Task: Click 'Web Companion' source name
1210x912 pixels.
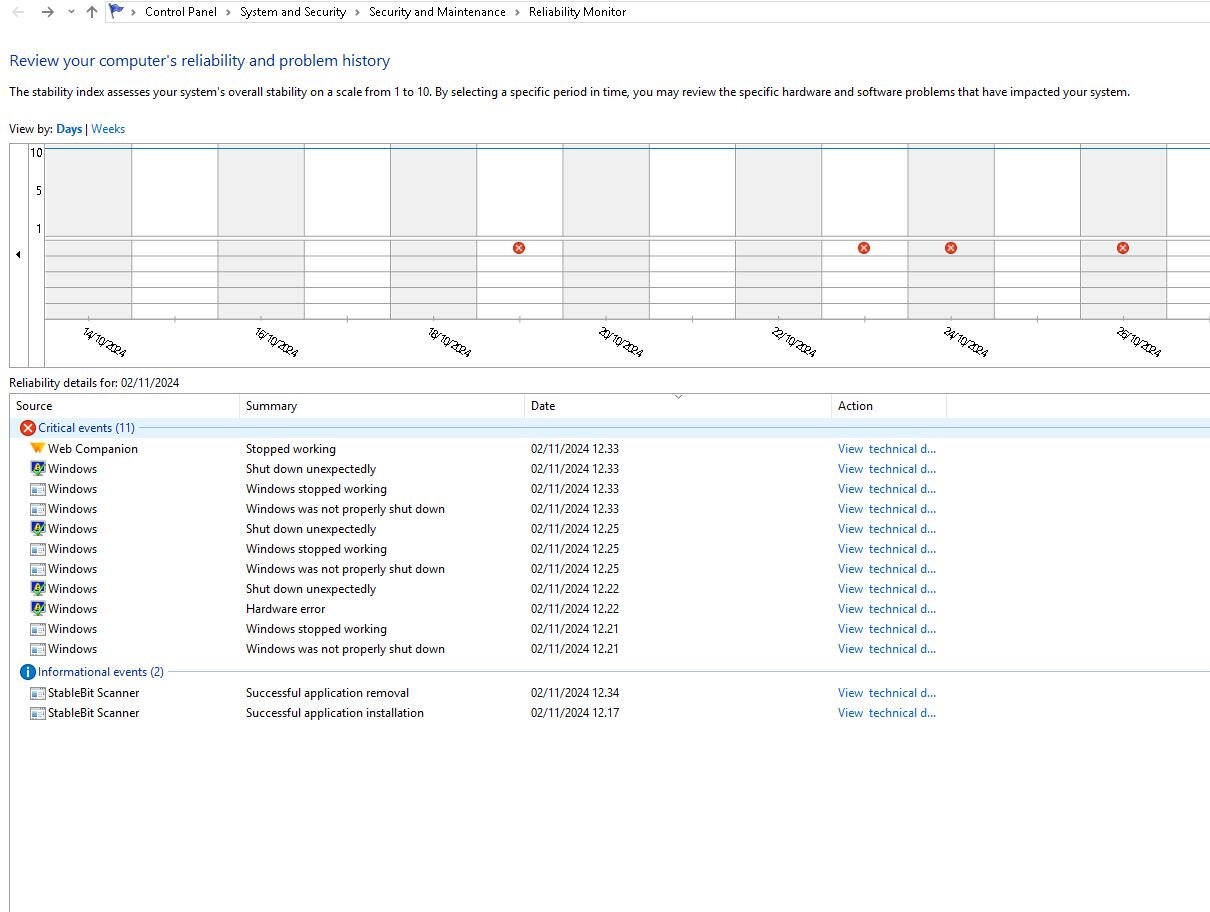Action: [x=93, y=449]
